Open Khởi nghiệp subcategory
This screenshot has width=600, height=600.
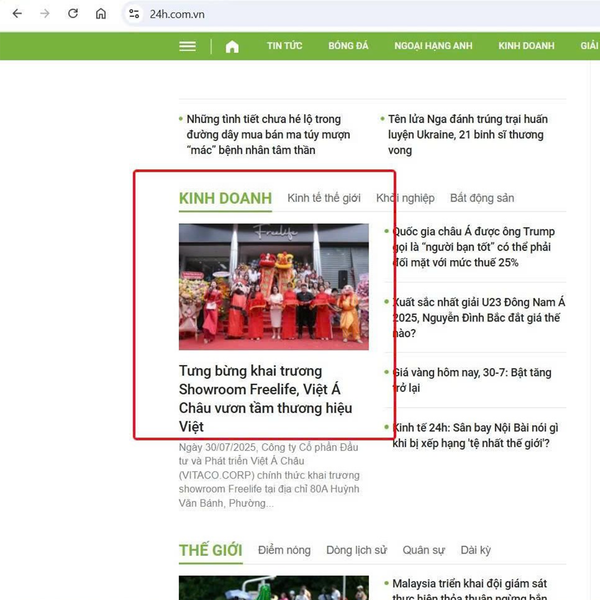point(405,198)
